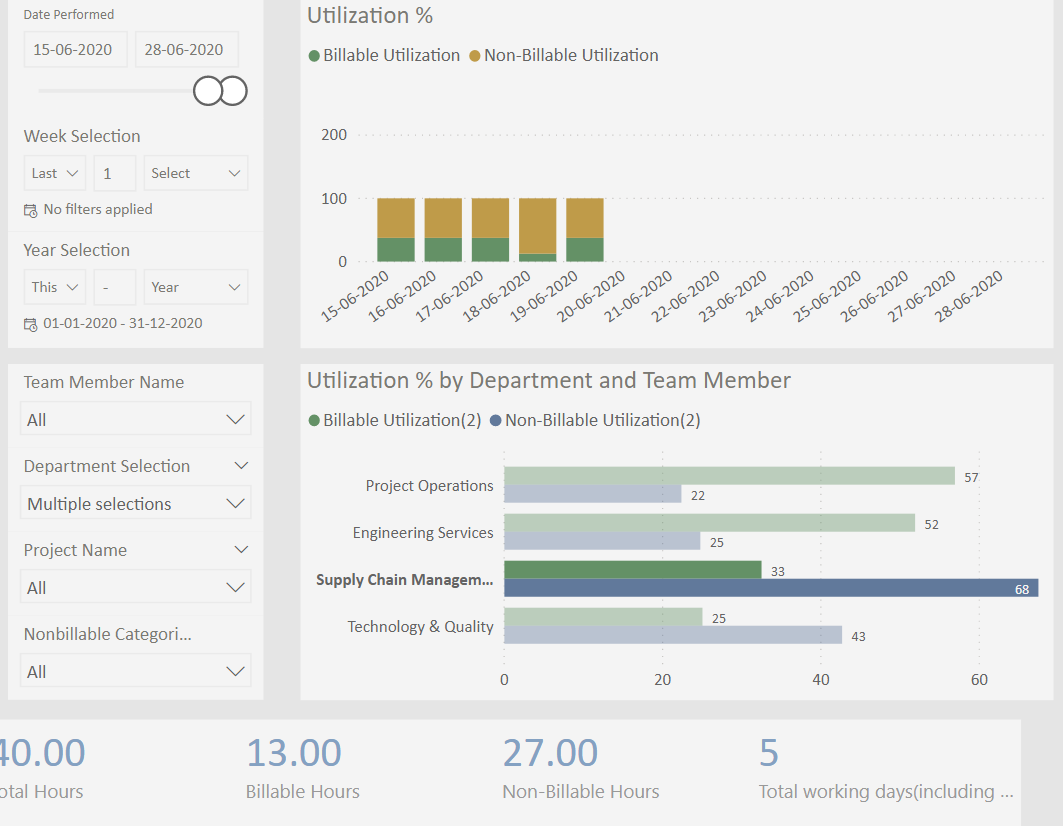Click the year count field showing dash
The height and width of the screenshot is (826, 1063).
tap(115, 287)
